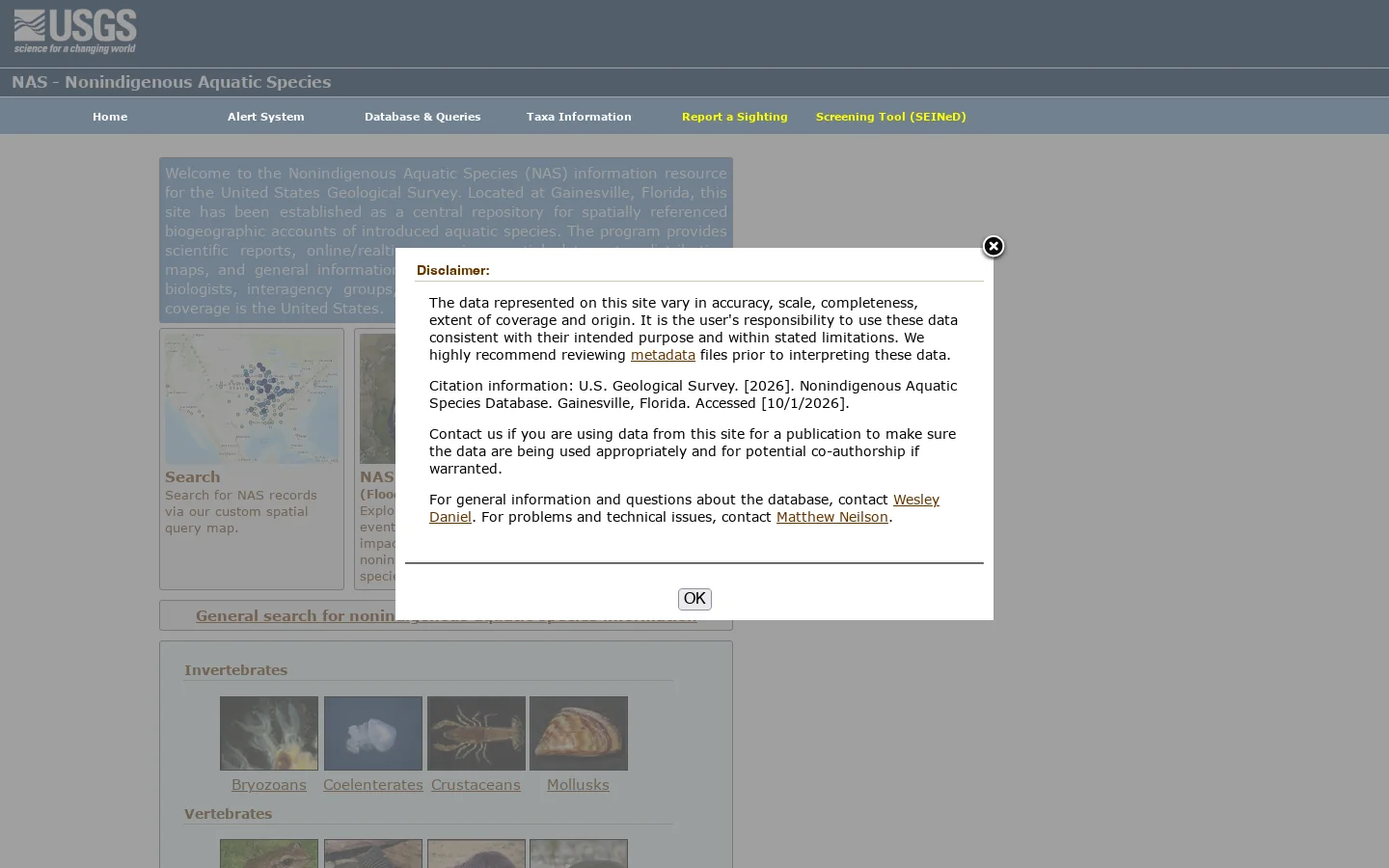The height and width of the screenshot is (868, 1389).
Task: Click the Mollusks shell photo
Action: pos(579,733)
